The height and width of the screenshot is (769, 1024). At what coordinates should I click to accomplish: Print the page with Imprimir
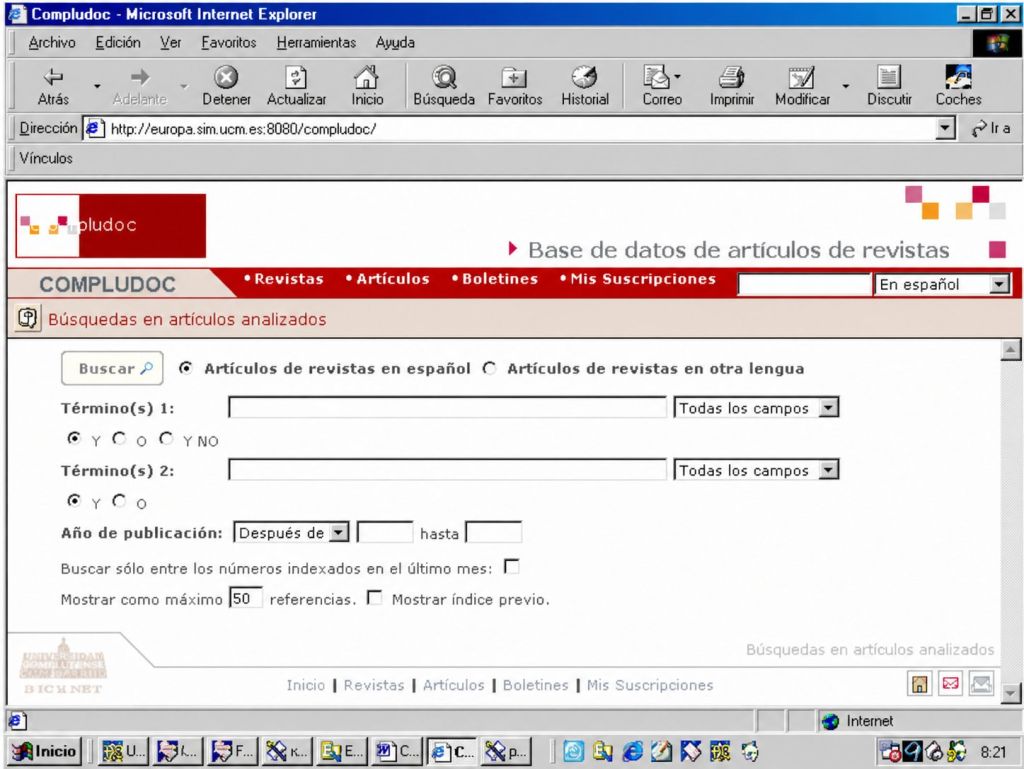pyautogui.click(x=732, y=86)
